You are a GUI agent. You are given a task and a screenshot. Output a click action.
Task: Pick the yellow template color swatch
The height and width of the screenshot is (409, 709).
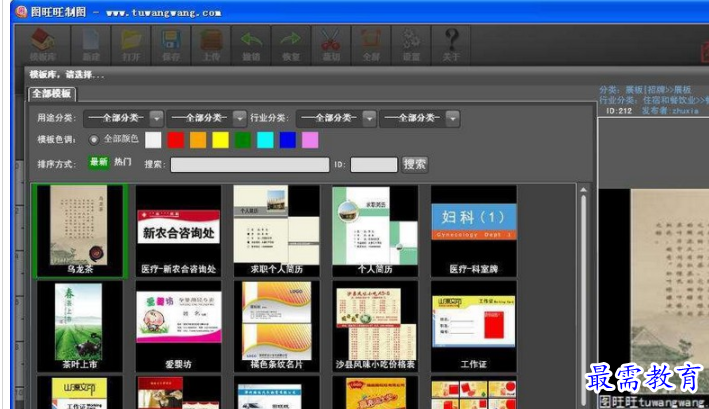pyautogui.click(x=221, y=140)
